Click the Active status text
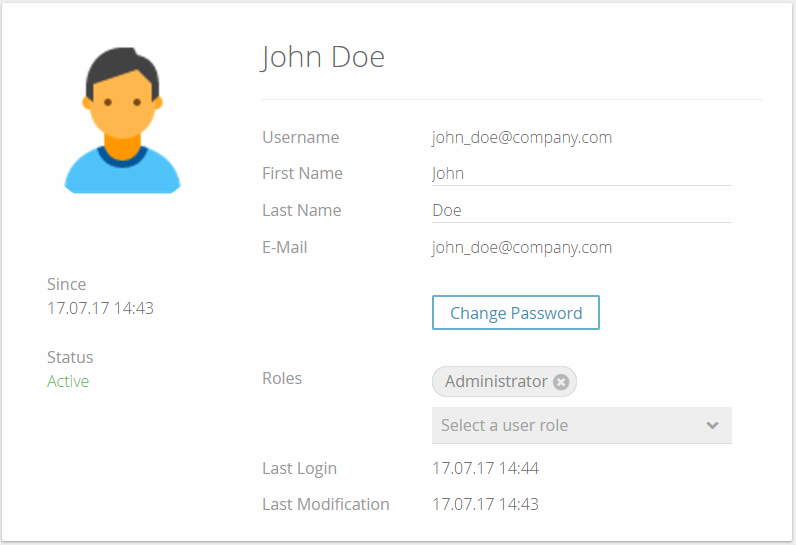The image size is (796, 545). point(68,381)
